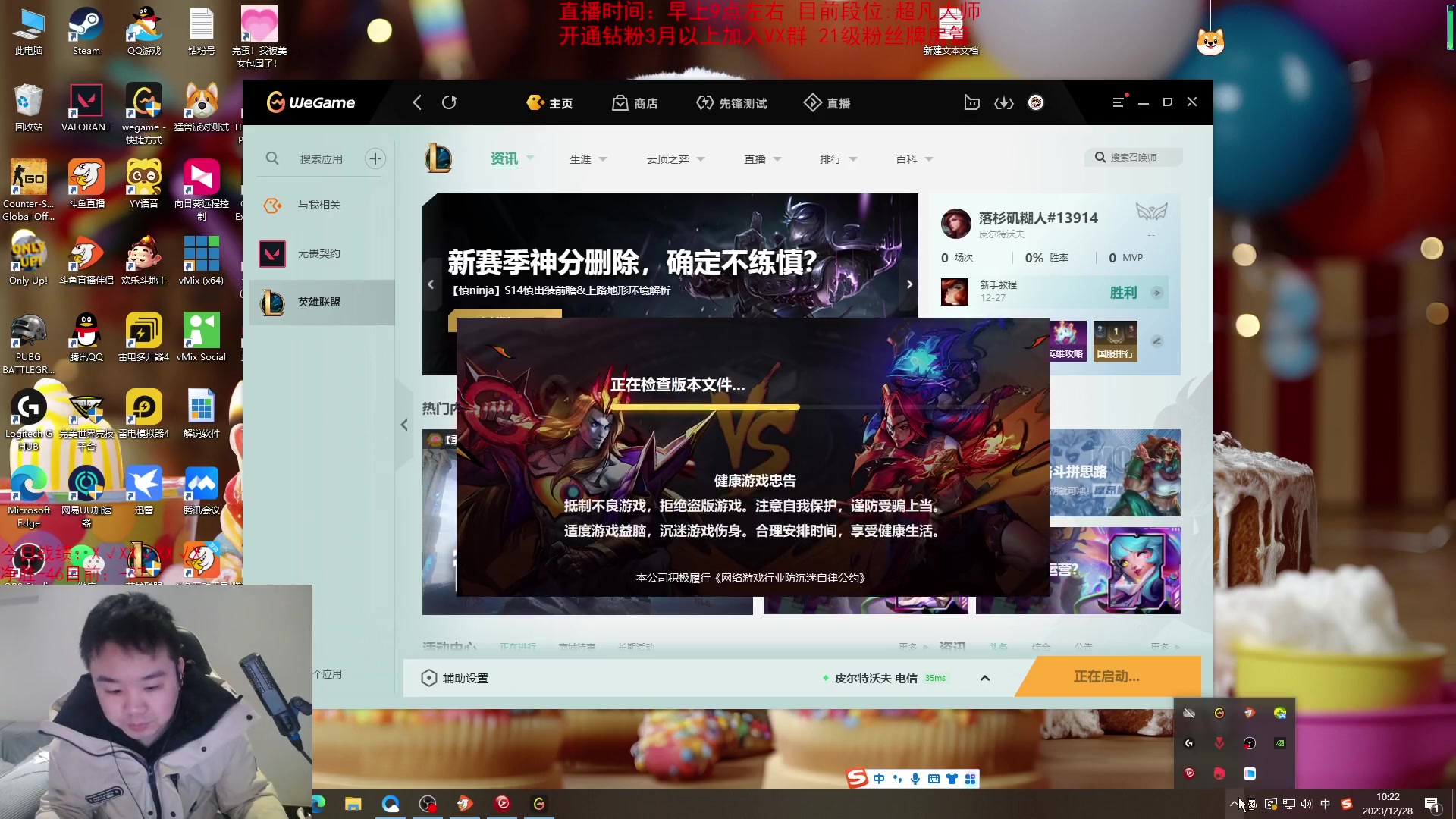Open WeGame from the taskbar
This screenshot has width=1456, height=819.
[539, 804]
